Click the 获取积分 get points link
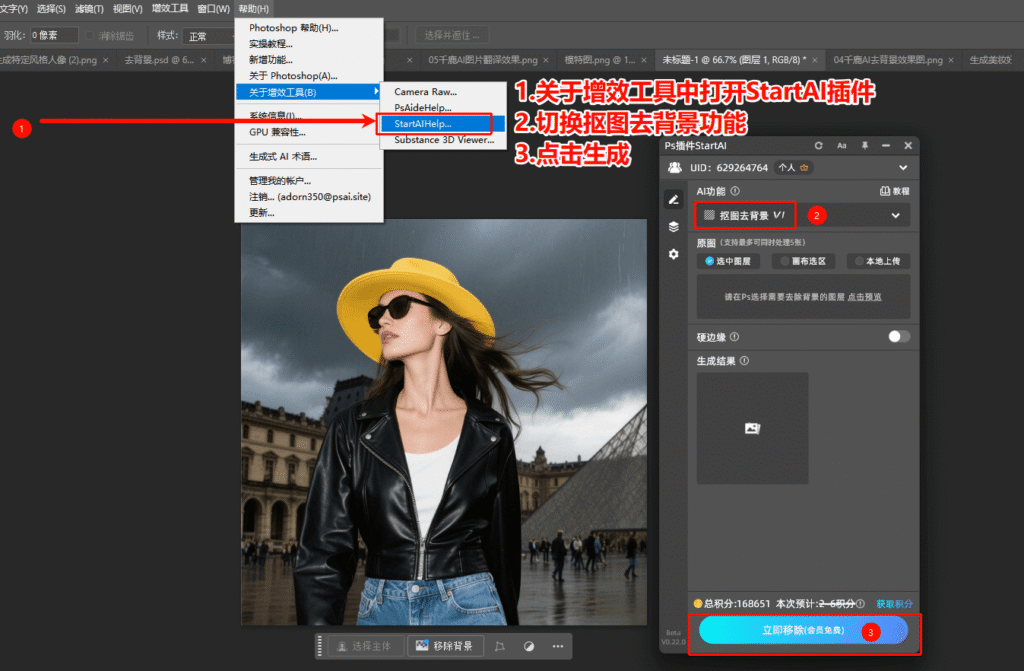1024x671 pixels. pos(894,603)
